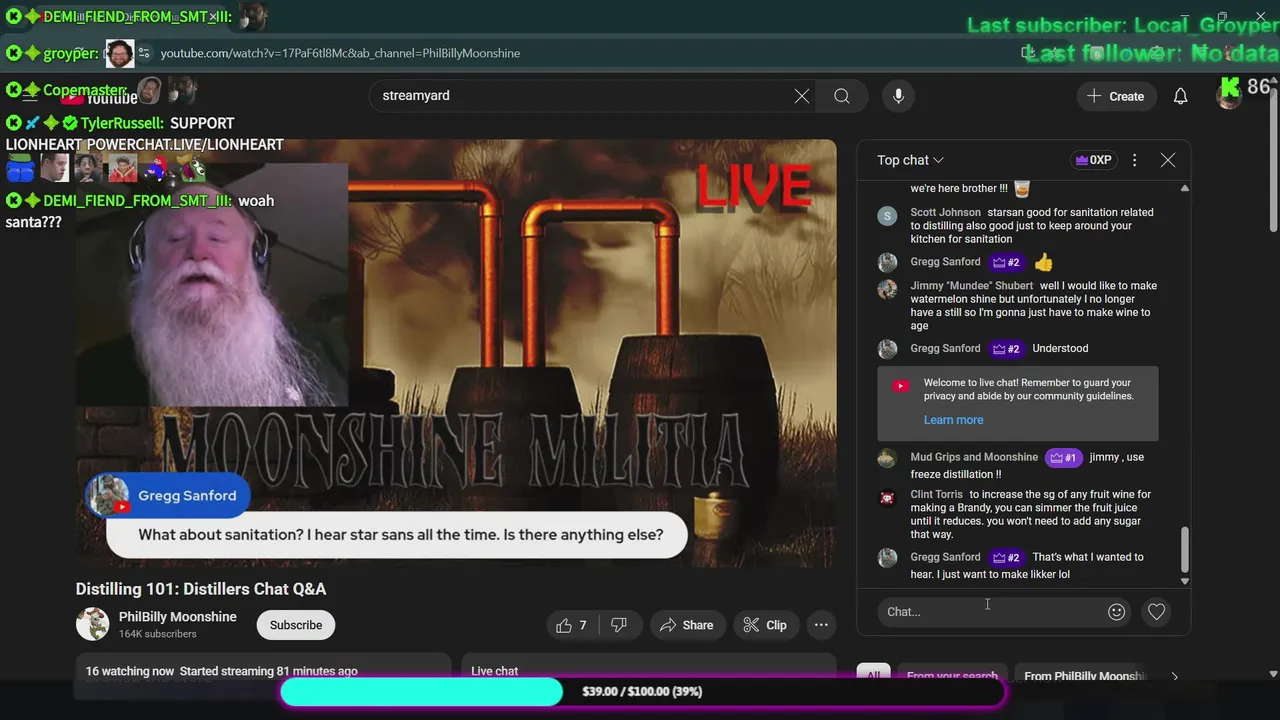Open the YouTube logo home link
The image size is (1280, 720).
point(100,97)
